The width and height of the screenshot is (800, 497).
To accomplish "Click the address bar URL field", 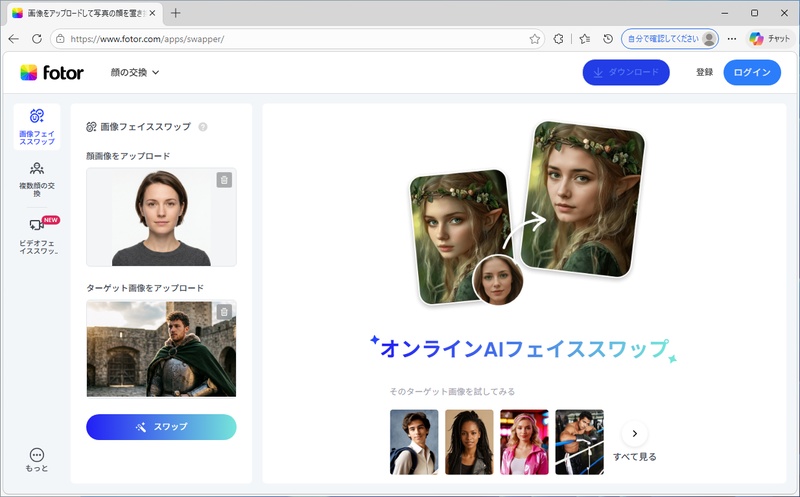I will pyautogui.click(x=296, y=39).
